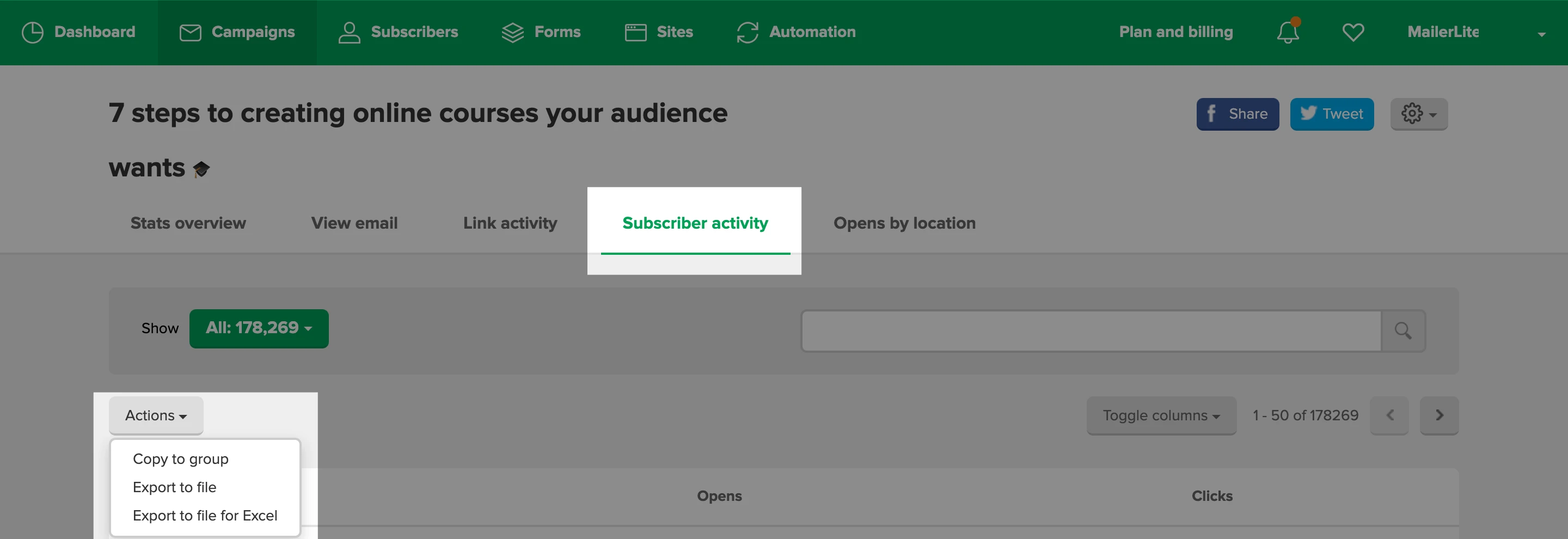Viewport: 1568px width, 539px height.
Task: Click the search magnifier icon
Action: click(1402, 331)
